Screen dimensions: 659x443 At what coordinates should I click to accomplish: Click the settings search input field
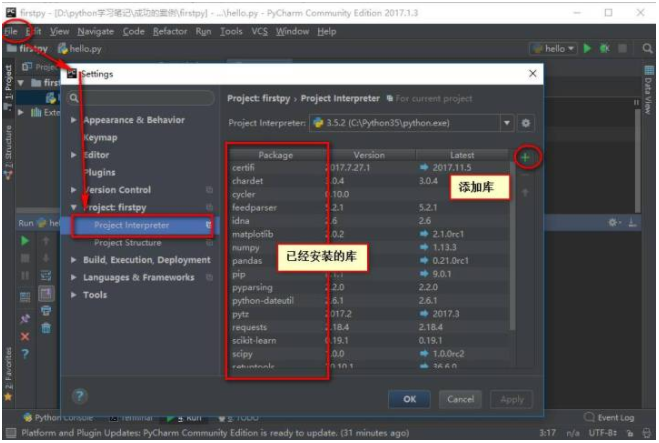pos(141,98)
